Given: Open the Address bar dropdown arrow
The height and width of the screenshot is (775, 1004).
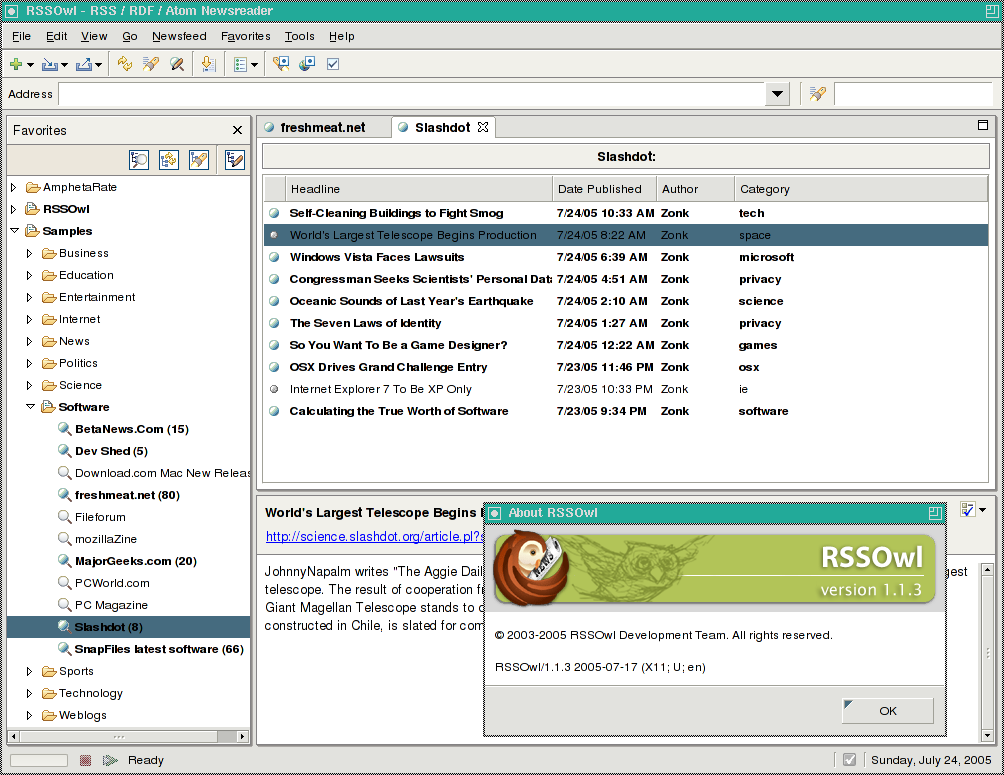Looking at the screenshot, I should pos(777,94).
